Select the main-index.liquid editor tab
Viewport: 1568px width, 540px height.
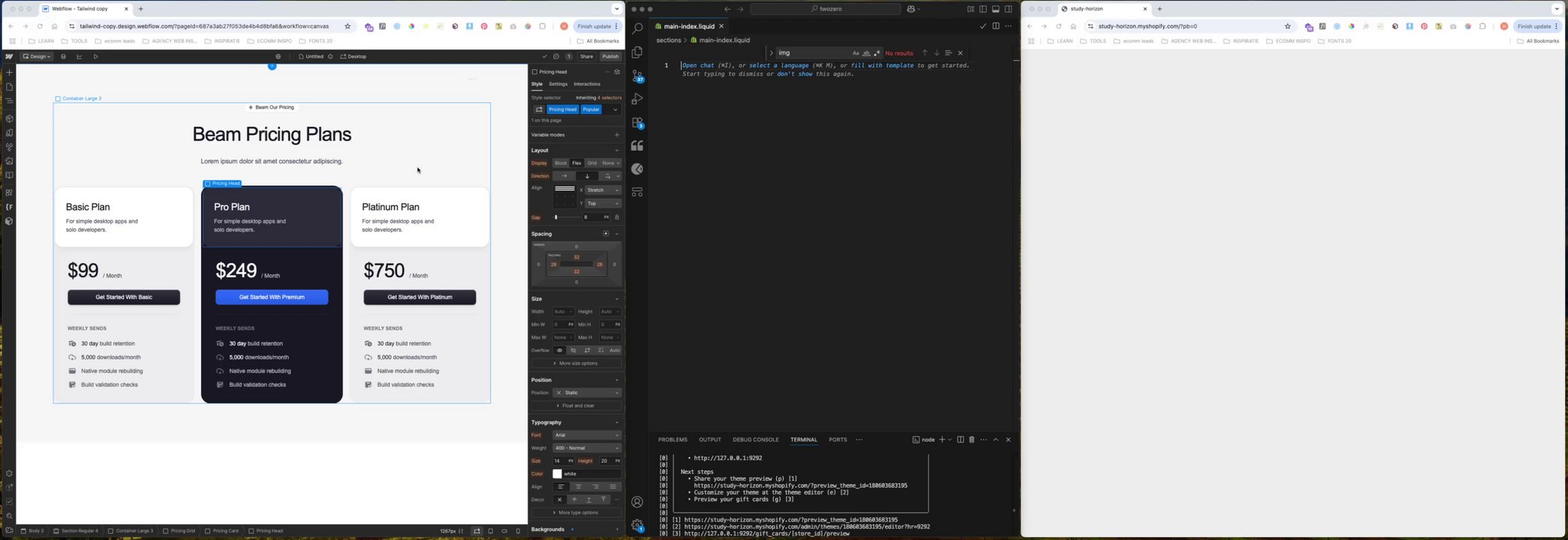(x=689, y=26)
